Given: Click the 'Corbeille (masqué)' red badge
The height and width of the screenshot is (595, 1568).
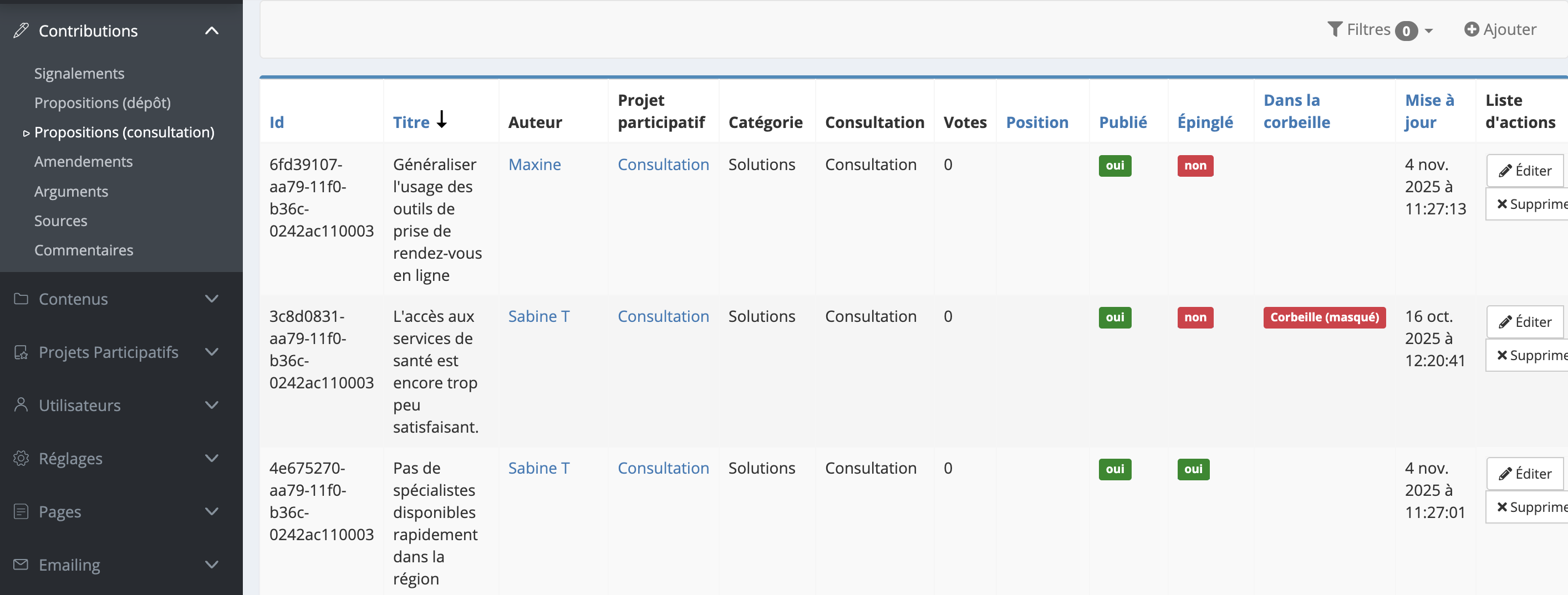Looking at the screenshot, I should [x=1324, y=317].
